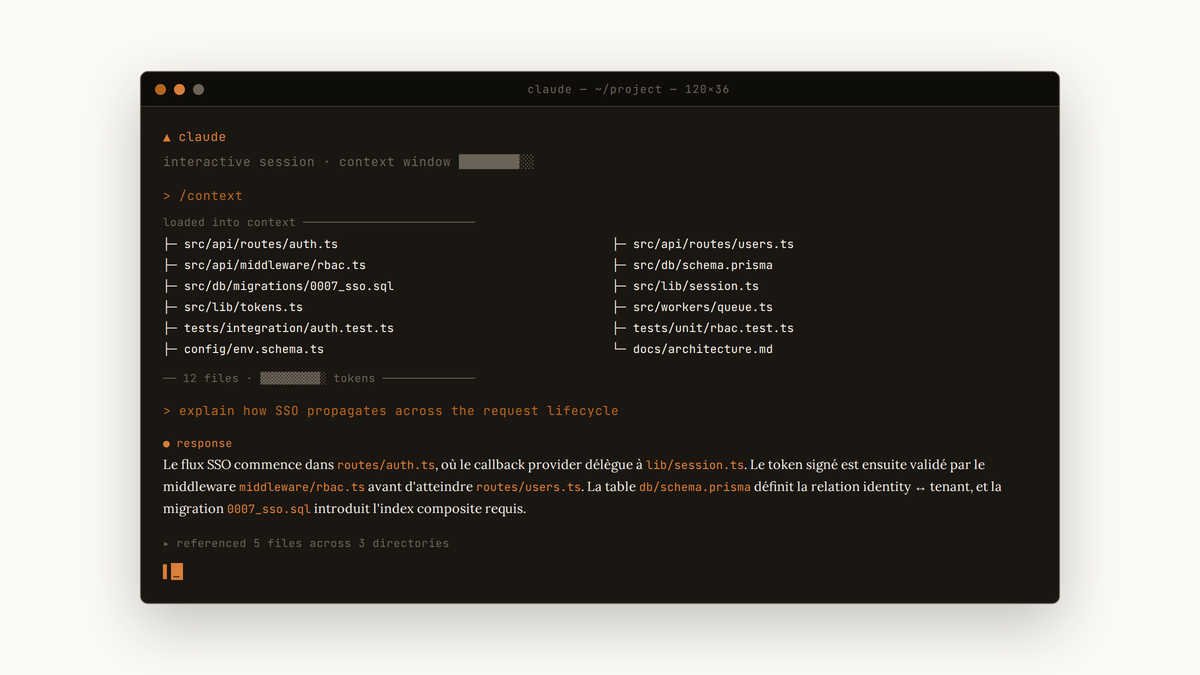
Task: Open the middleware/rbac.ts reference in response
Action: click(x=302, y=488)
